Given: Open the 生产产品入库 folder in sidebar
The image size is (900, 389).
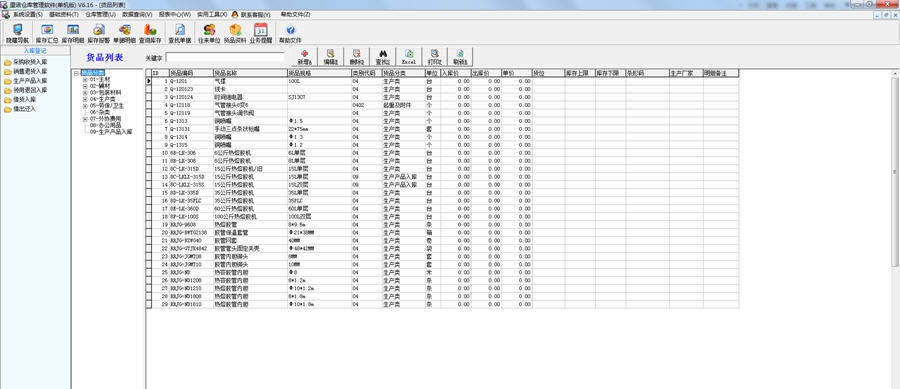Looking at the screenshot, I should click(26, 81).
